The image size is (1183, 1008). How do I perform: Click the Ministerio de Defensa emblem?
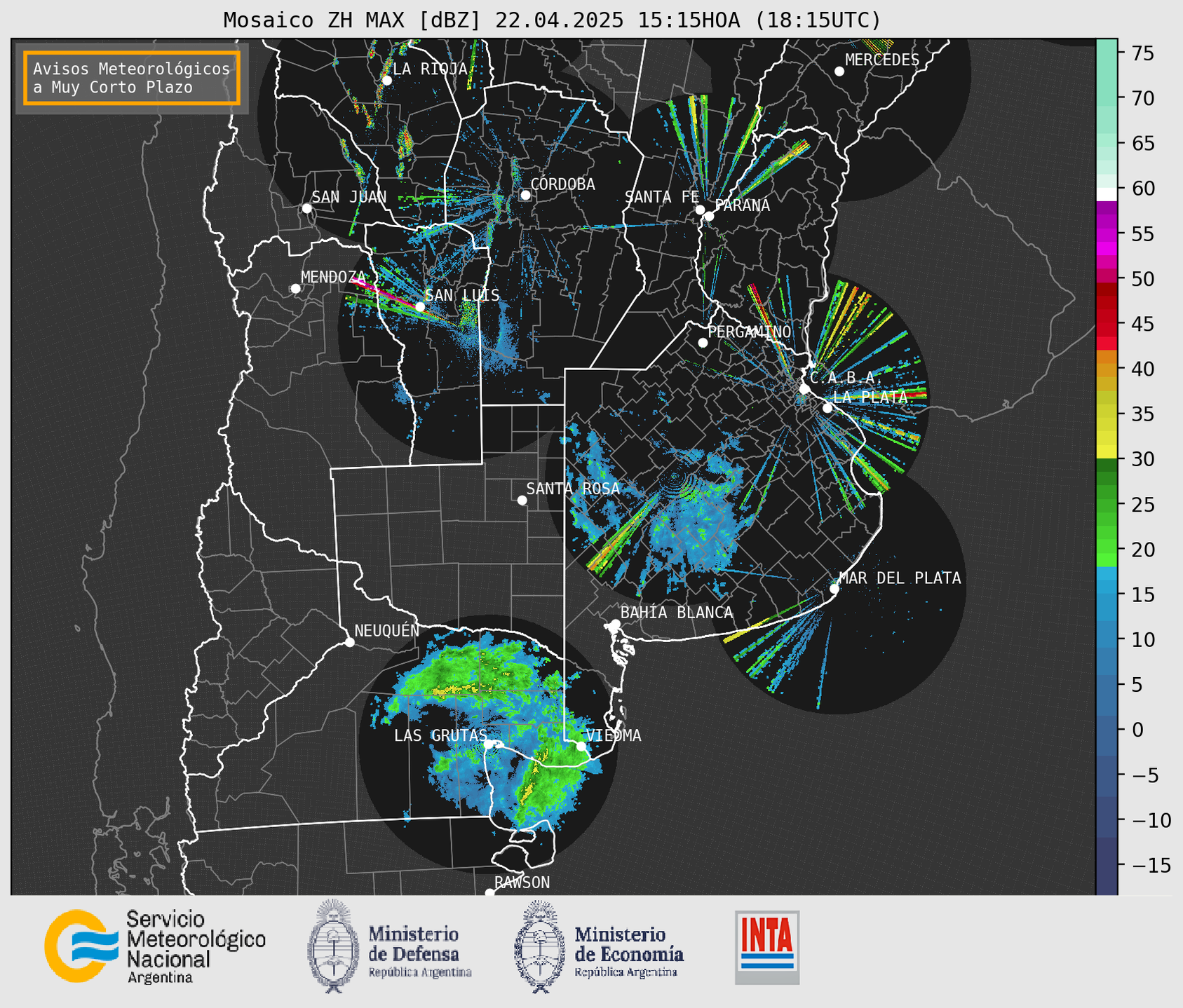tap(333, 946)
